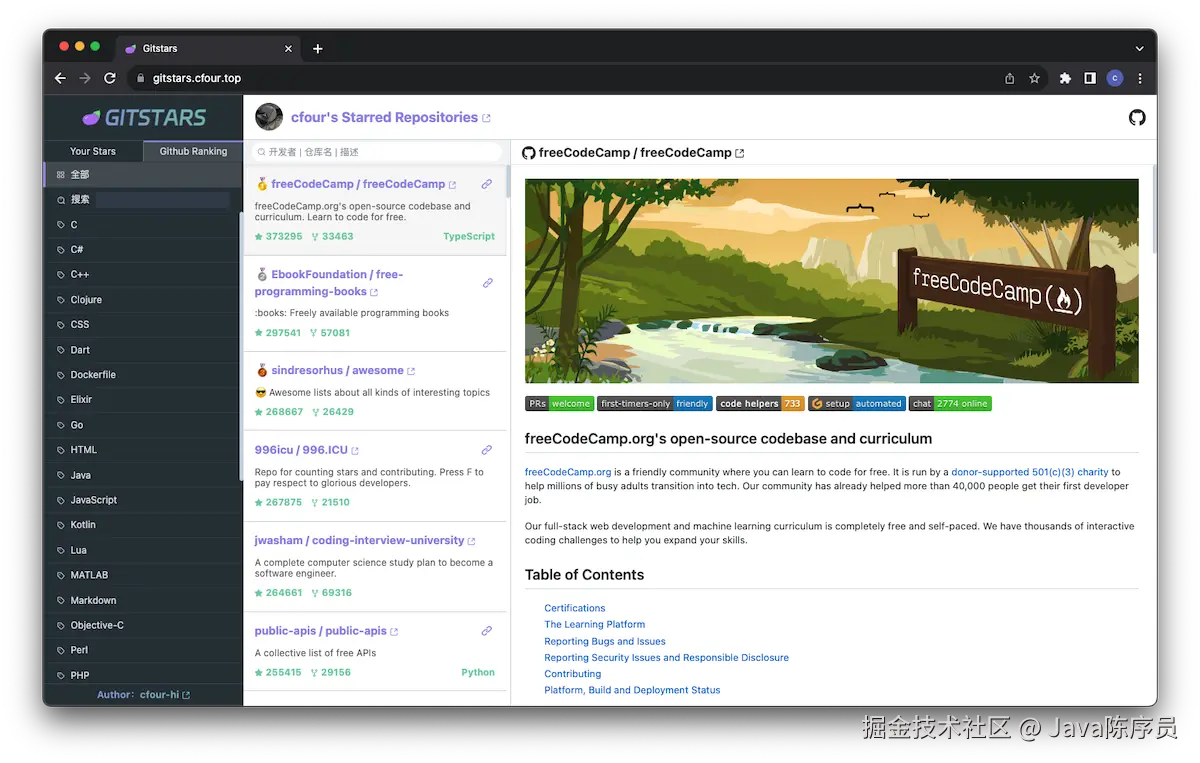The width and height of the screenshot is (1200, 763).
Task: Filter by the Go tag
Action: (143, 425)
